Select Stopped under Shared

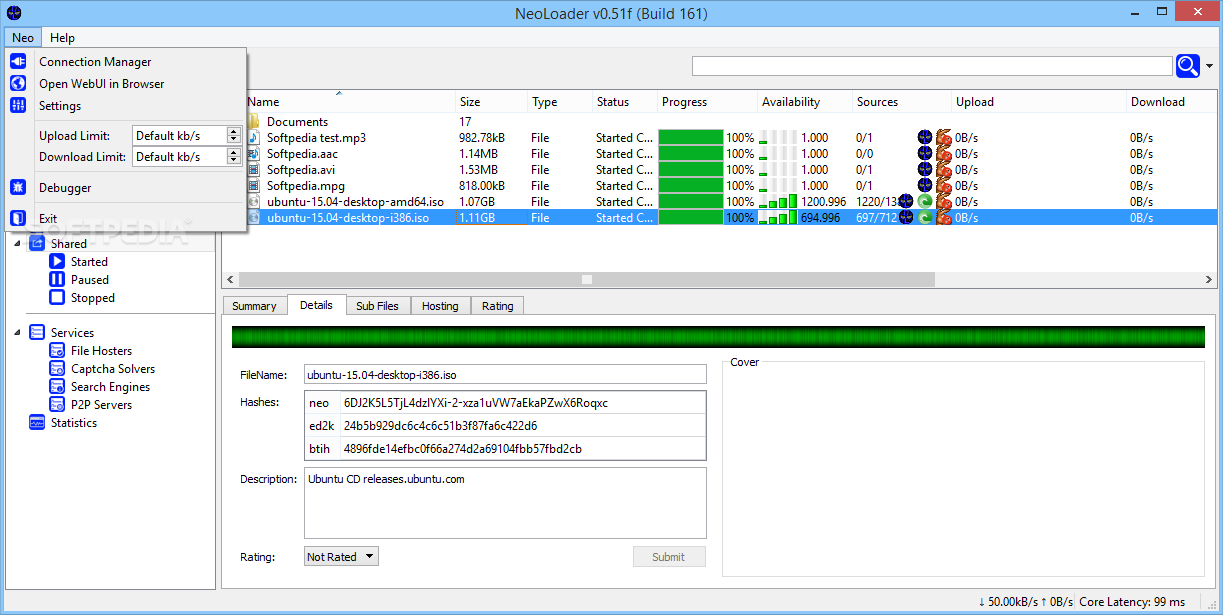tap(93, 298)
